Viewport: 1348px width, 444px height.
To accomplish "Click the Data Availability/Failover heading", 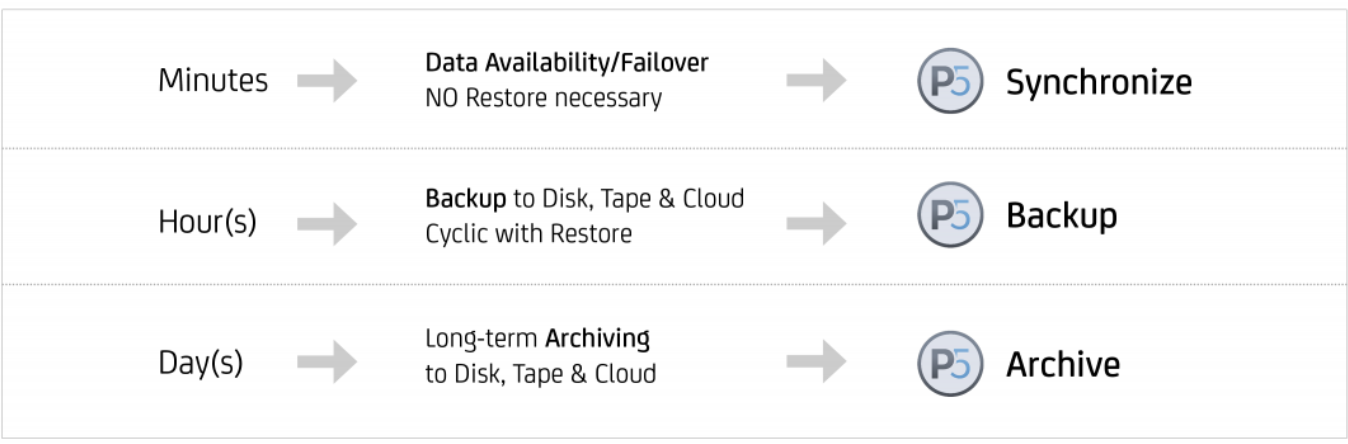I will pos(567,62).
